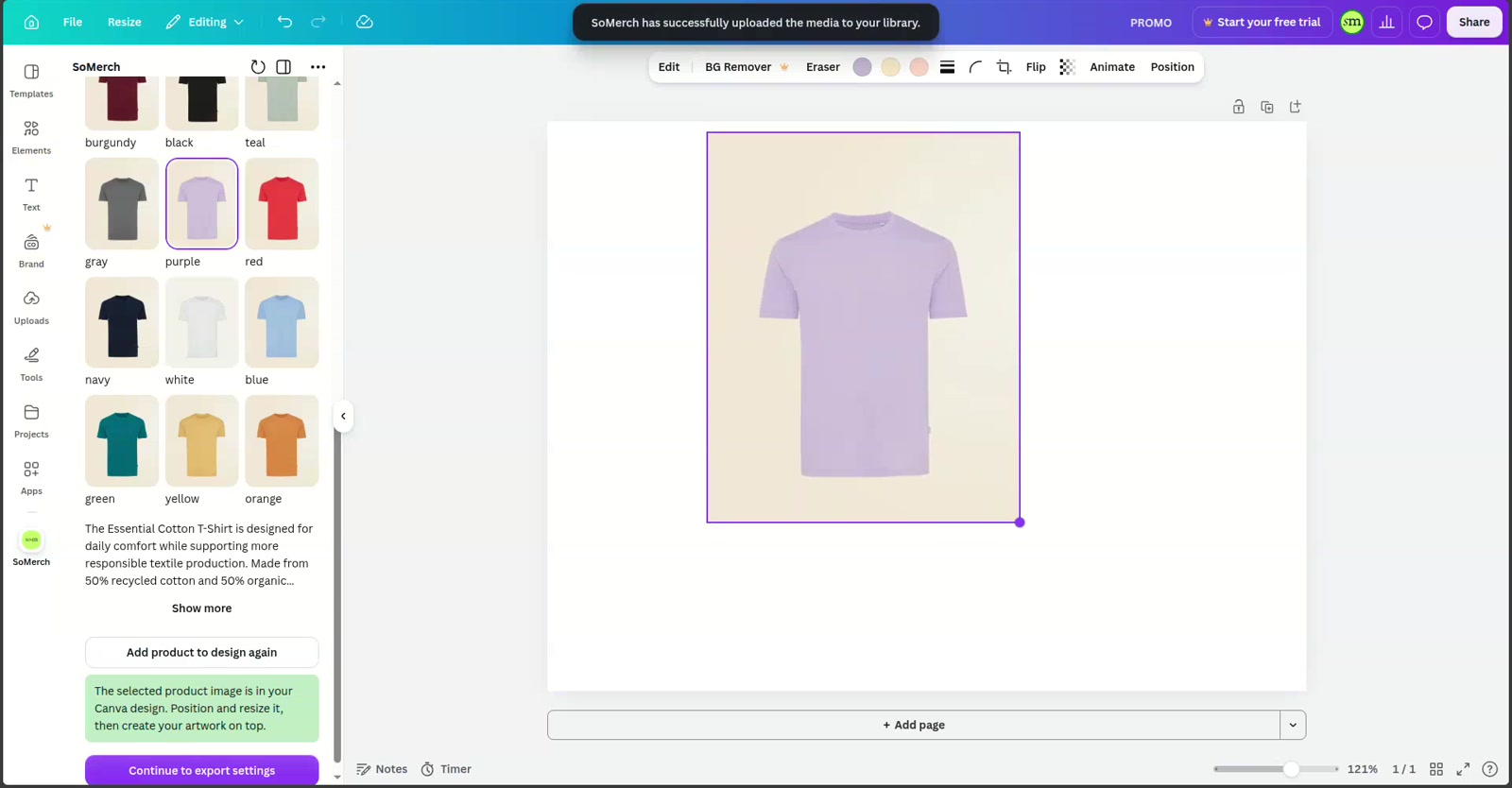Click Flip in toolbar

(x=1036, y=67)
